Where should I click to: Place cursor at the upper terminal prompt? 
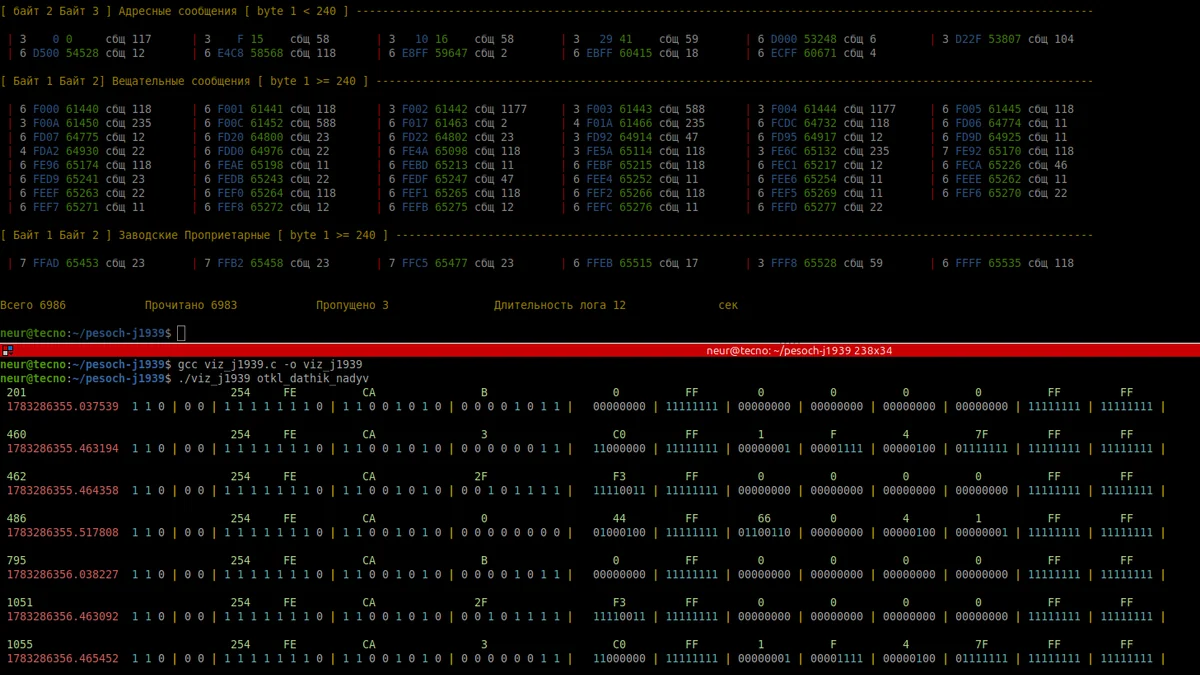181,333
